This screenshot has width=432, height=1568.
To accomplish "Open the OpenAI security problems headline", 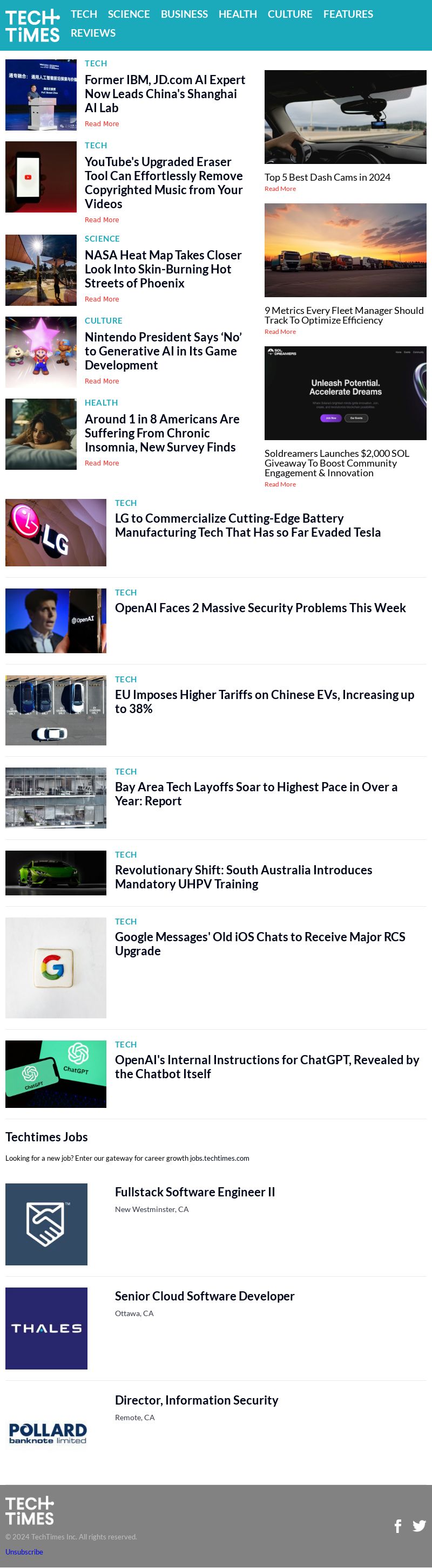I will pos(260,607).
